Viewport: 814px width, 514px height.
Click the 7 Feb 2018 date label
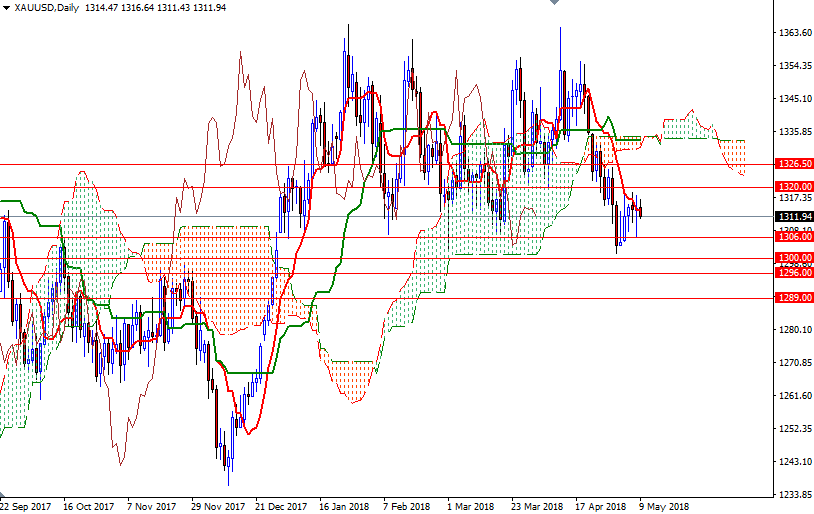407,506
